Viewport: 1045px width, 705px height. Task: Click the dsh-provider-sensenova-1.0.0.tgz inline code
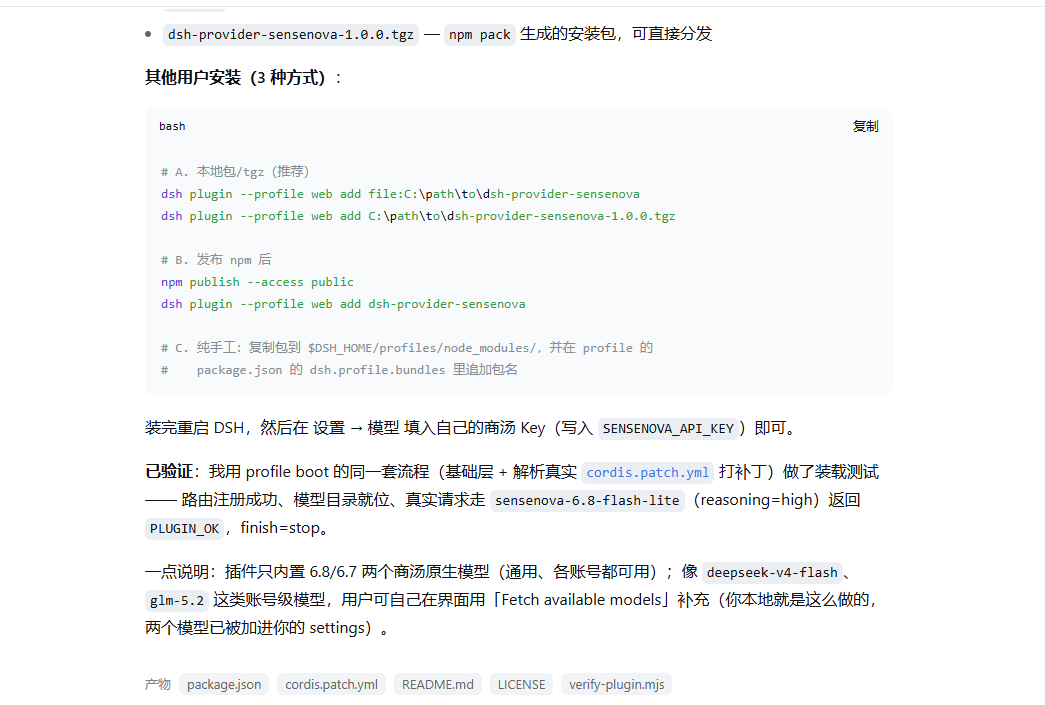(291, 35)
